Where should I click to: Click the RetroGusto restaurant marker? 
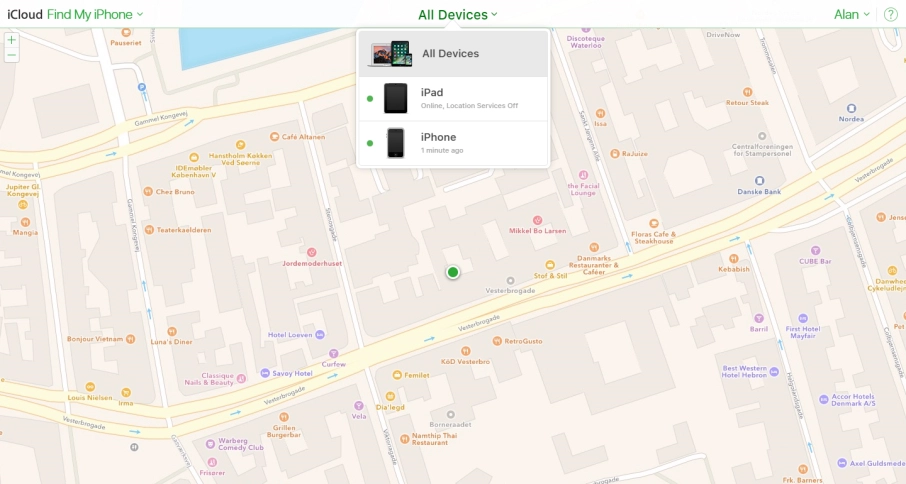tap(497, 341)
